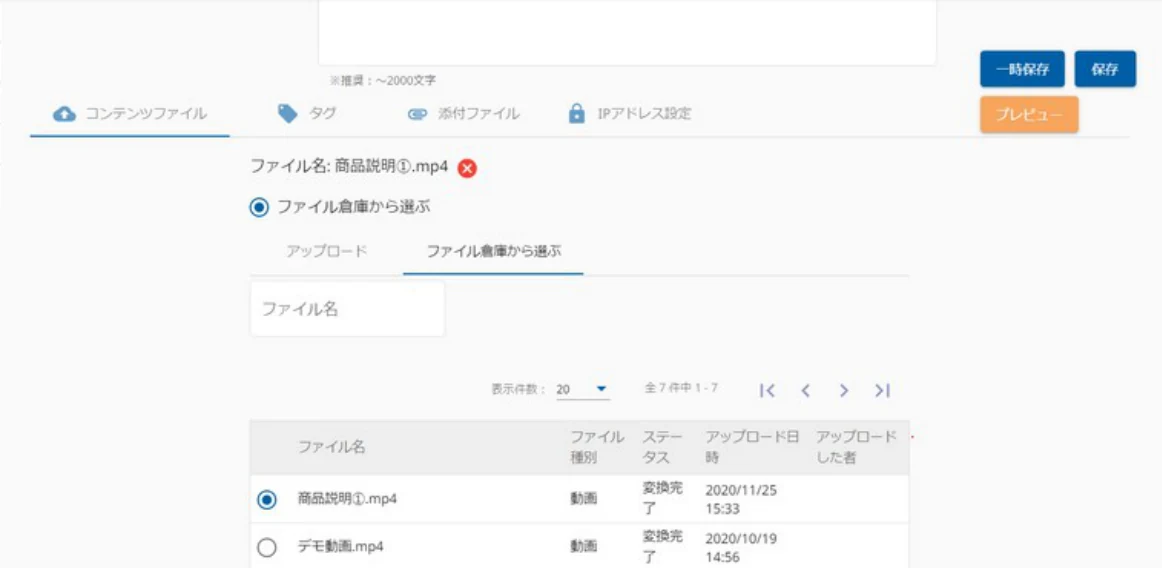
Task: Click inside the large description text area
Action: click(627, 31)
